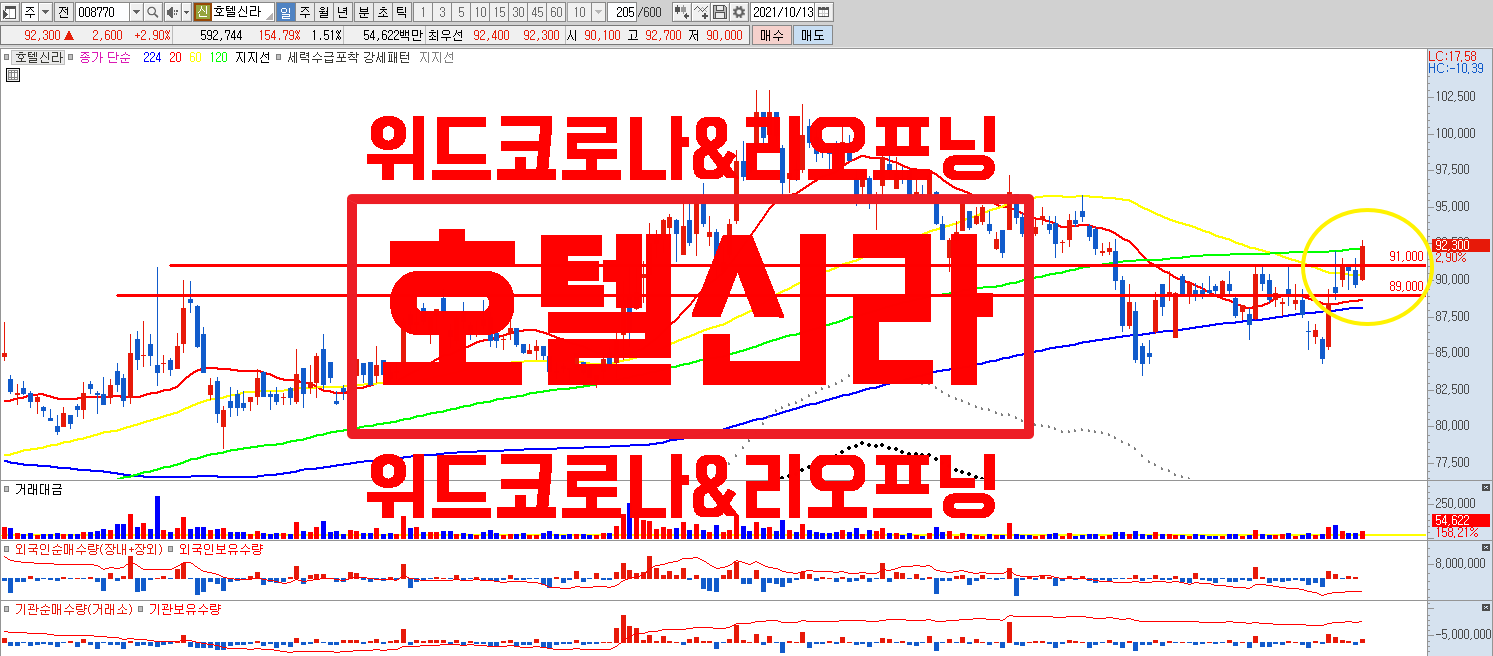This screenshot has width=1493, height=656.
Task: Click the chart layout icon at far left of toolbar
Action: coord(10,12)
